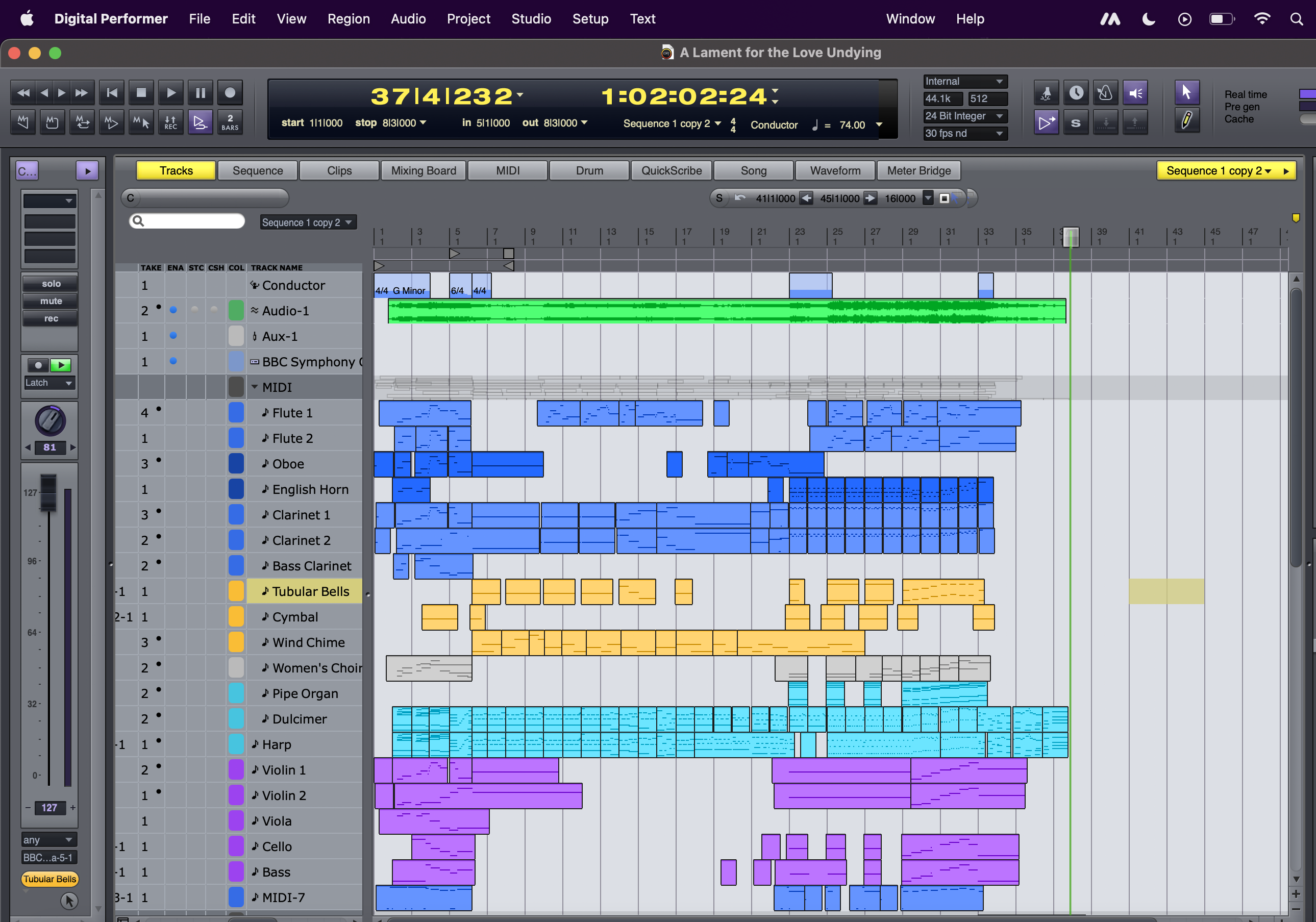Click the Rewind transport button

coord(23,93)
